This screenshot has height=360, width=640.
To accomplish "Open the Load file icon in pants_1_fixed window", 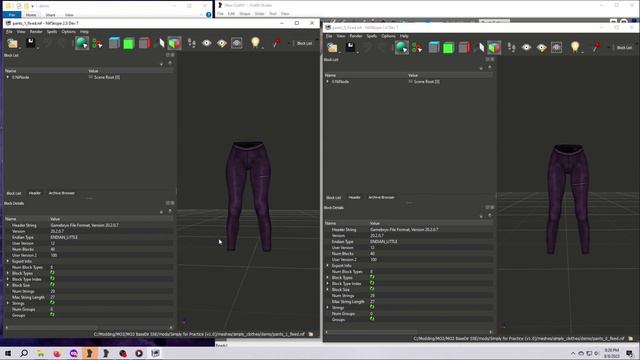I will (x=13, y=43).
